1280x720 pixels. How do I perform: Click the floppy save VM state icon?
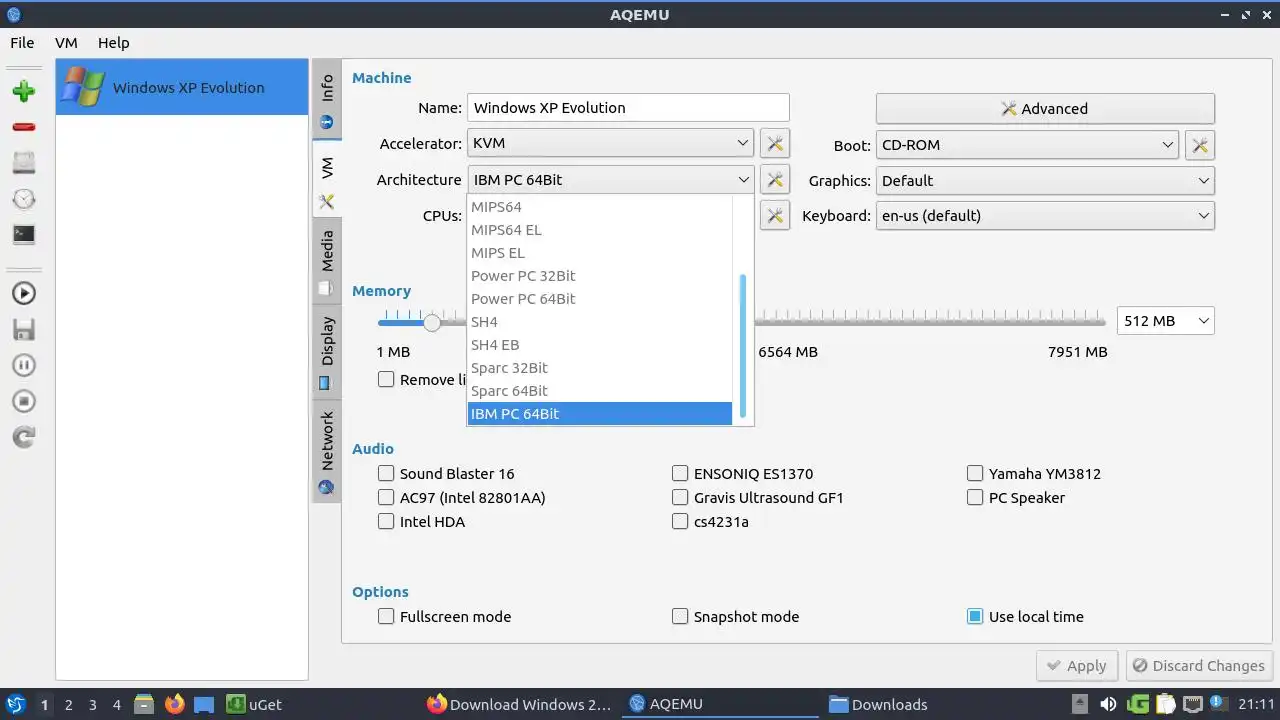coord(24,329)
